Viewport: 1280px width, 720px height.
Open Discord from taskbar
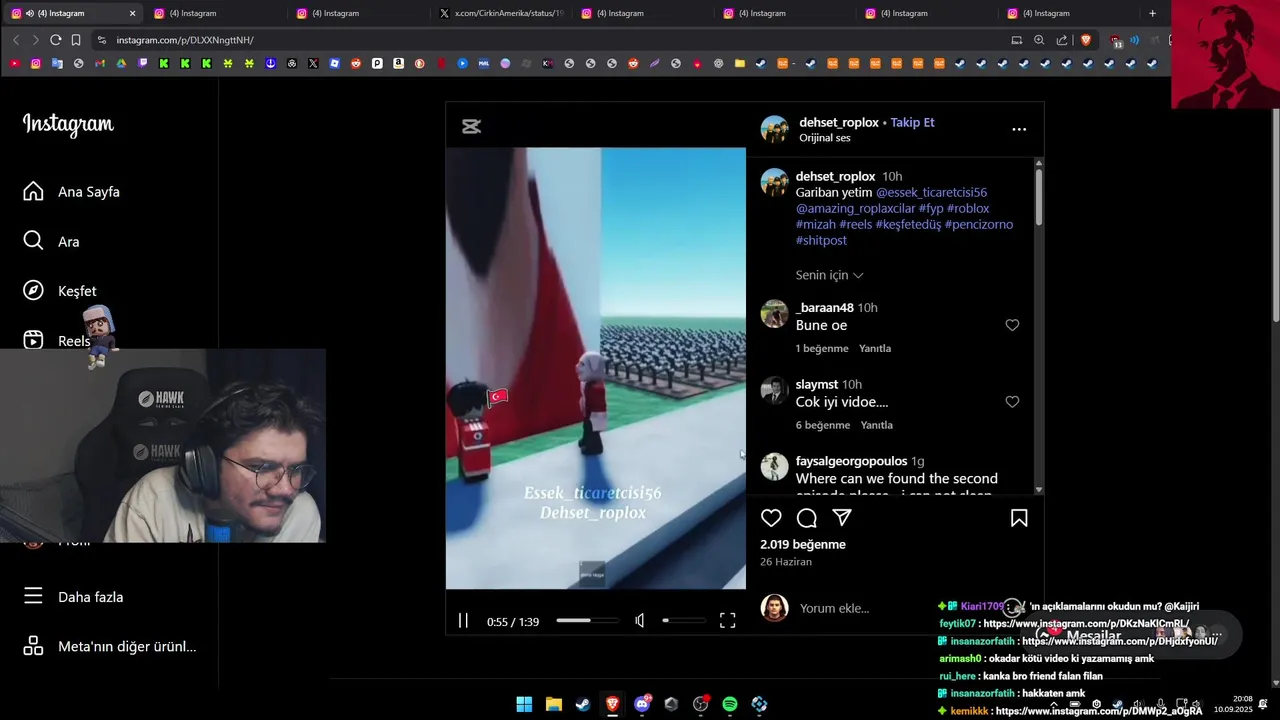tap(642, 704)
